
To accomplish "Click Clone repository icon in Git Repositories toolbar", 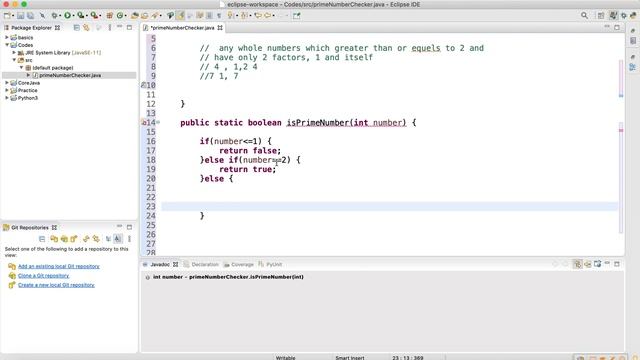I will pos(64,239).
